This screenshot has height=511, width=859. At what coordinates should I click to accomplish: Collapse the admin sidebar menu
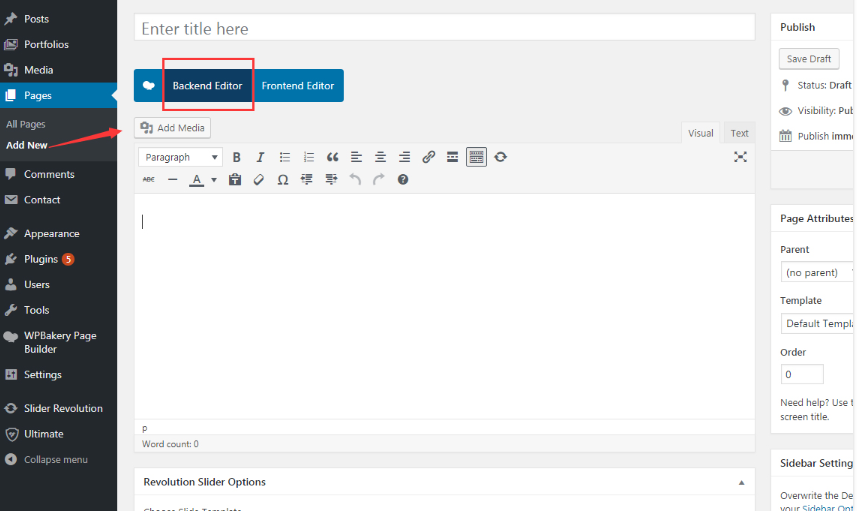tap(55, 460)
